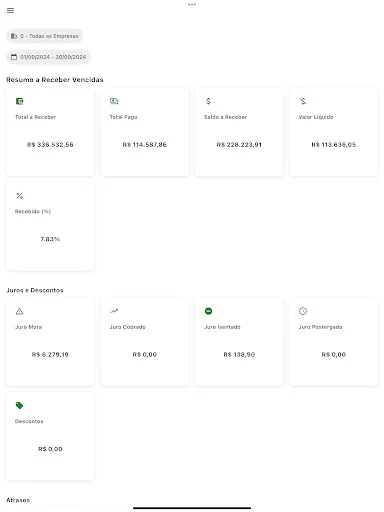Click the Total a Receber wallet icon
This screenshot has width=384, height=512.
click(x=19, y=101)
